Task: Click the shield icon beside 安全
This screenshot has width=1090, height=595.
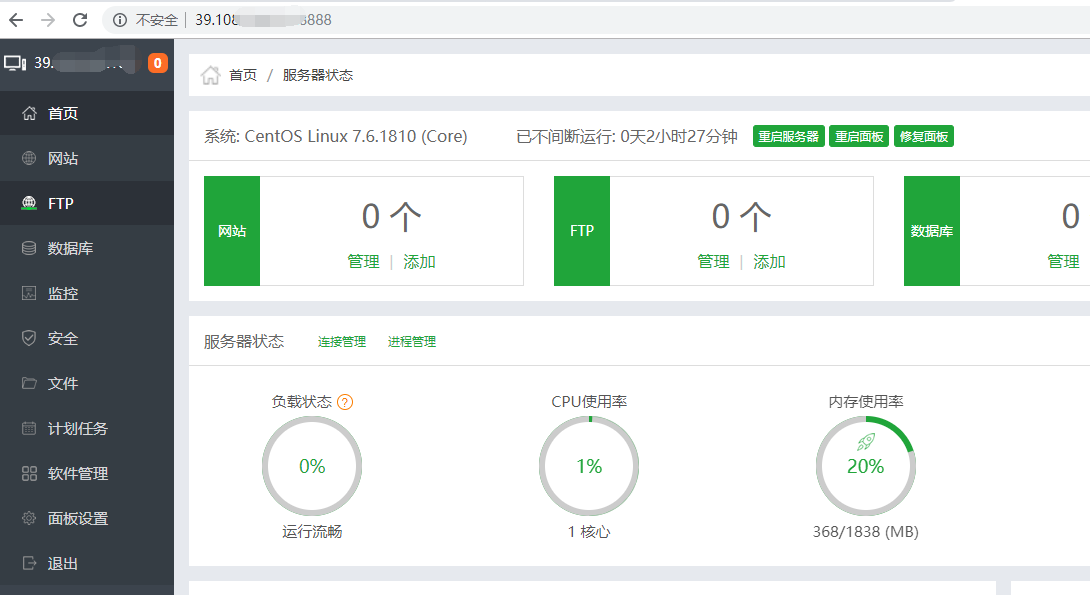Action: point(29,338)
